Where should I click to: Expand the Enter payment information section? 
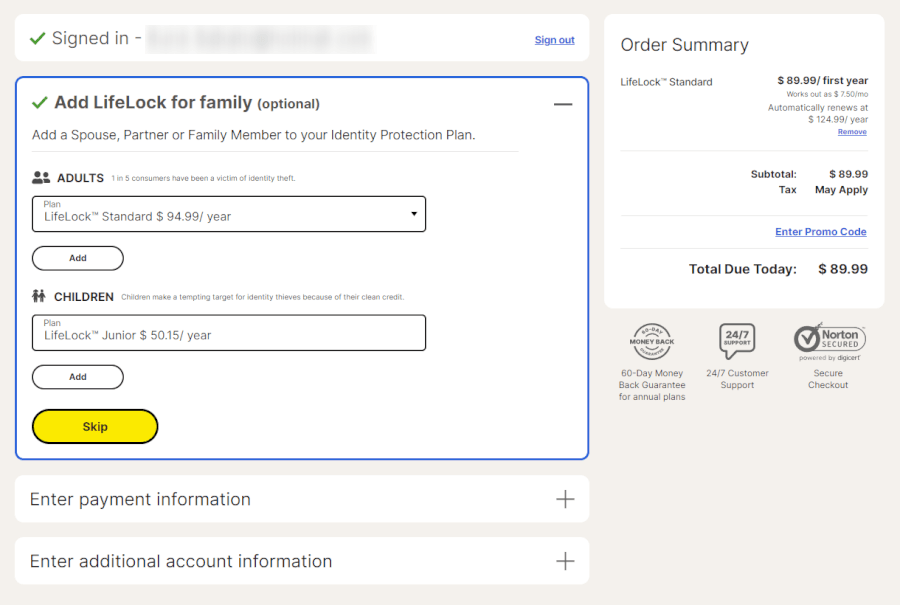coord(565,499)
